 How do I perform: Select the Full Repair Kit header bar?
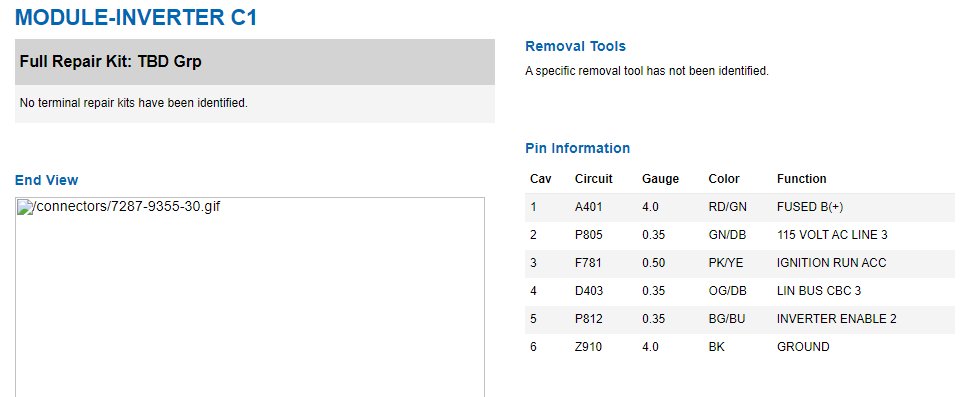coord(255,62)
